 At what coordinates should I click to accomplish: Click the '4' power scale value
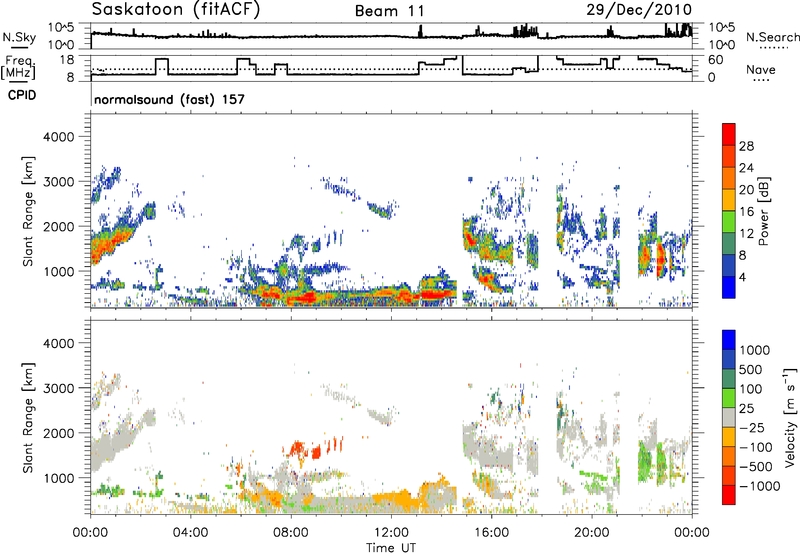point(742,277)
